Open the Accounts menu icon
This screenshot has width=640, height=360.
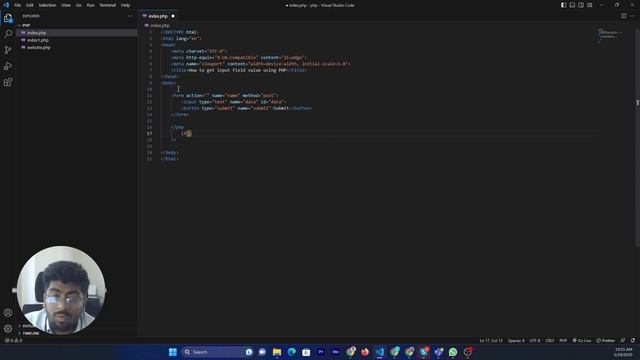point(8,313)
